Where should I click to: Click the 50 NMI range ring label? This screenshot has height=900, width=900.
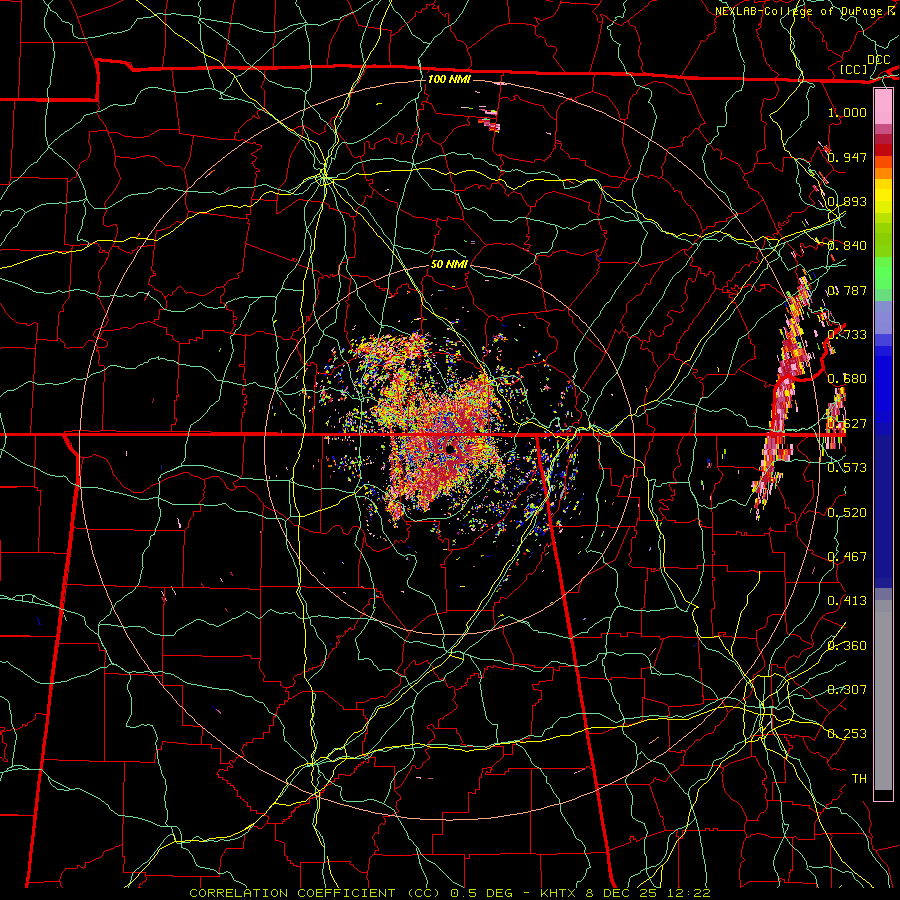[449, 264]
